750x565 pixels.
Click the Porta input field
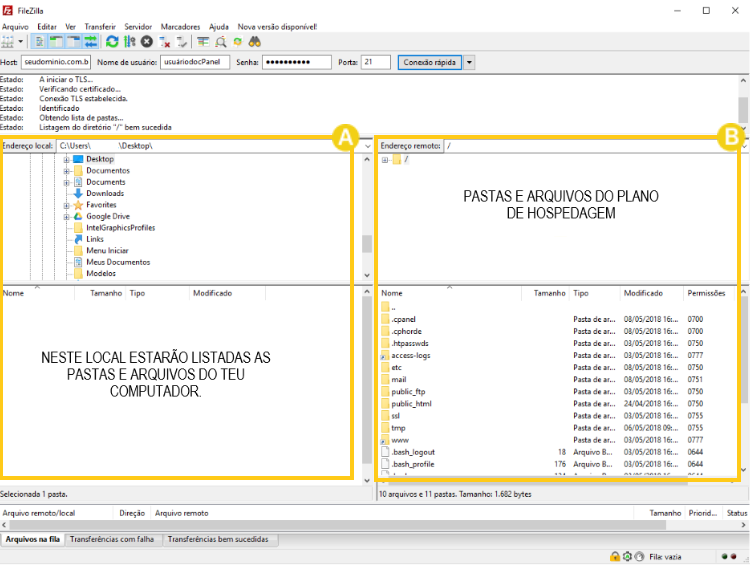[x=375, y=62]
